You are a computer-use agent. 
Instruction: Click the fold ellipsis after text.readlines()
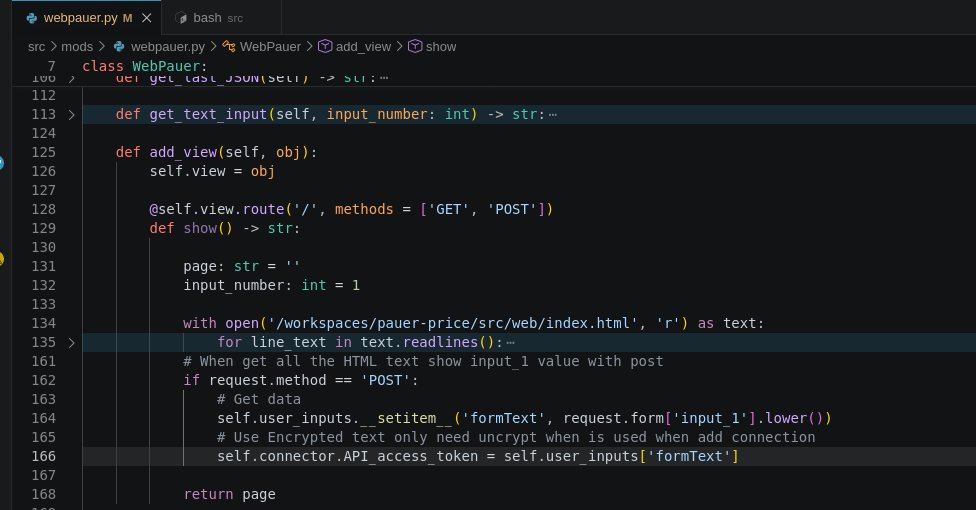click(x=510, y=342)
